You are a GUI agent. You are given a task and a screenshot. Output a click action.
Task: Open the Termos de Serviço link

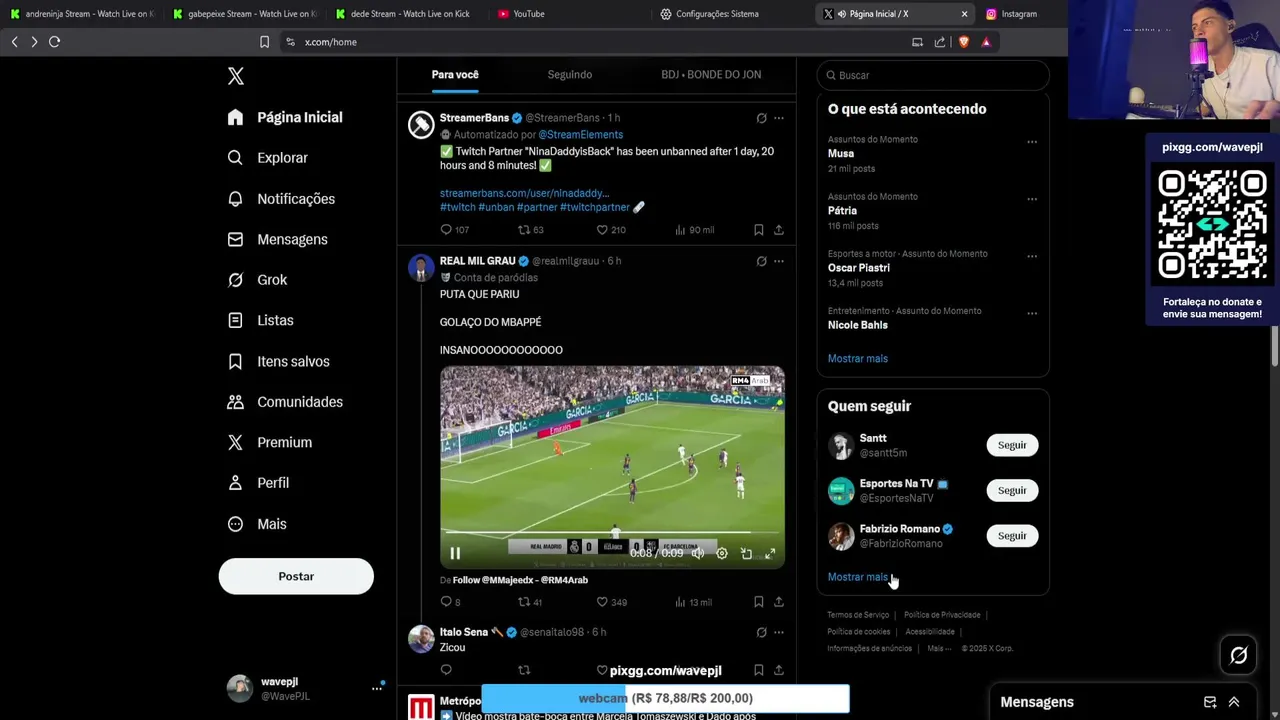tap(858, 615)
